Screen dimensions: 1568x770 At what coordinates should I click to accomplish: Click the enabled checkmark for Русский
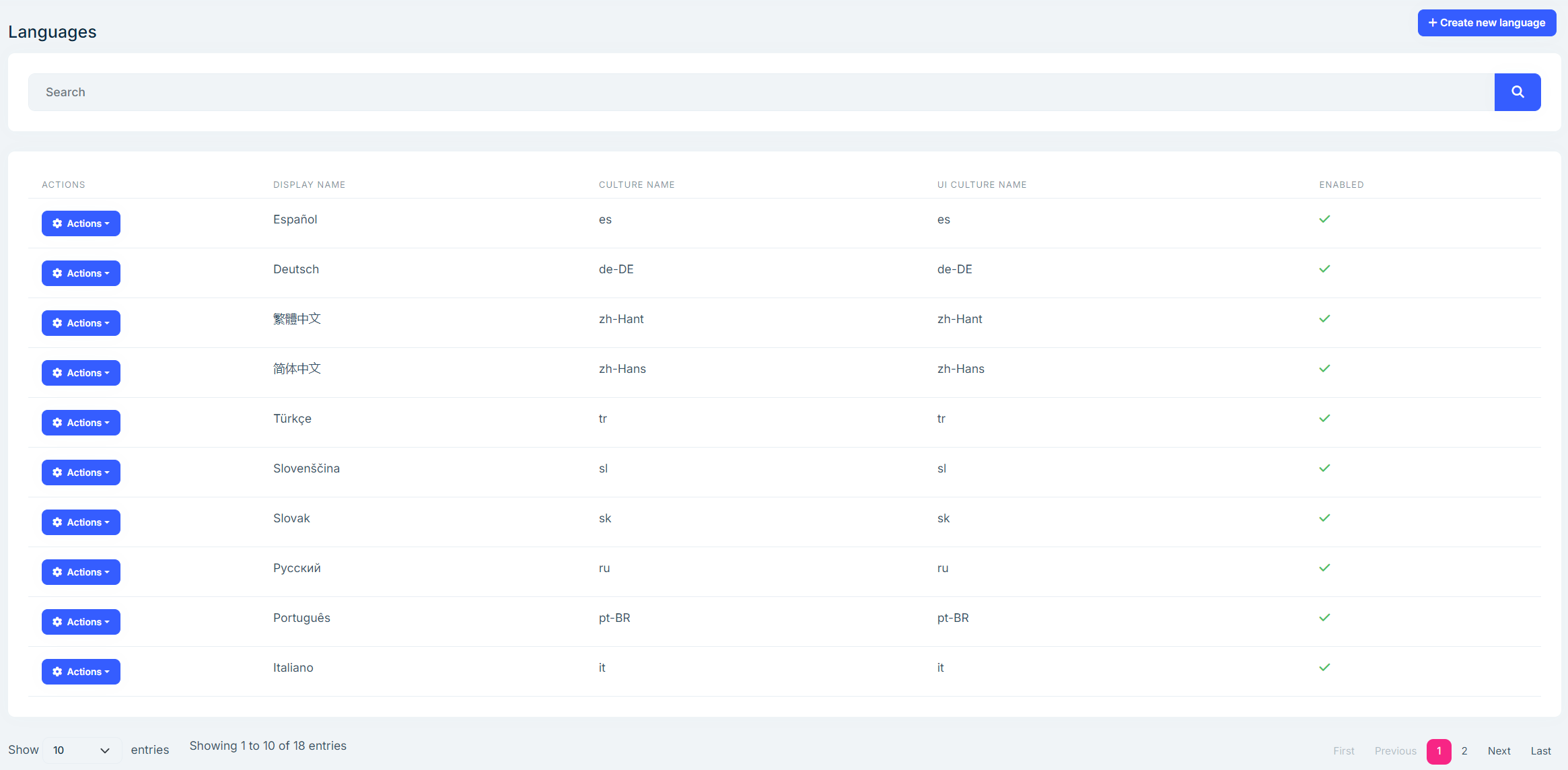1324,568
